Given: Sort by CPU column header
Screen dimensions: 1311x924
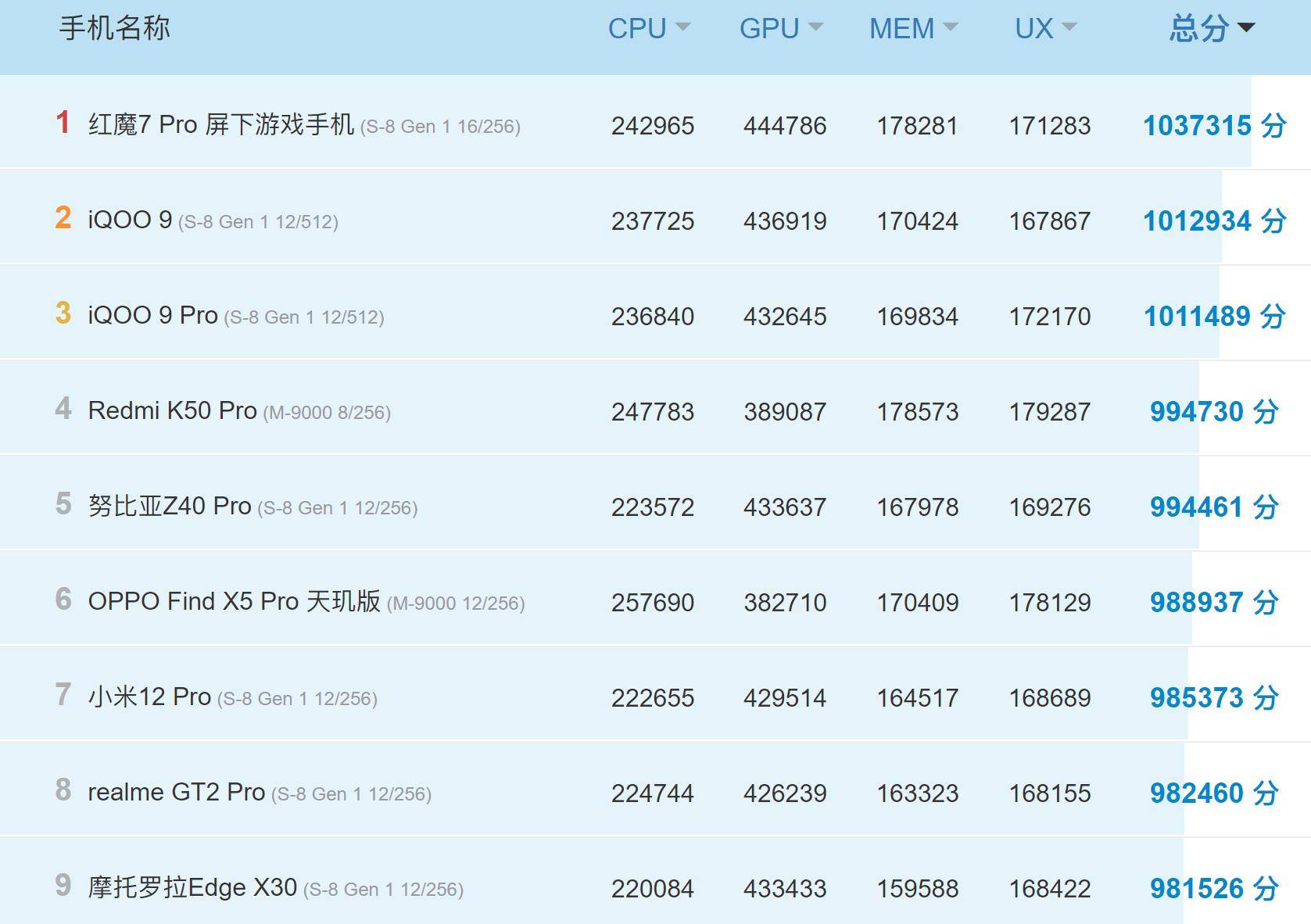Looking at the screenshot, I should pyautogui.click(x=649, y=29).
